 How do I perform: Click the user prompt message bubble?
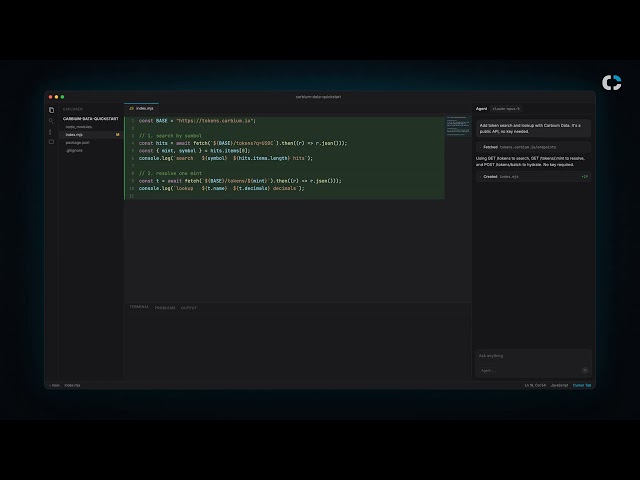[x=533, y=128]
